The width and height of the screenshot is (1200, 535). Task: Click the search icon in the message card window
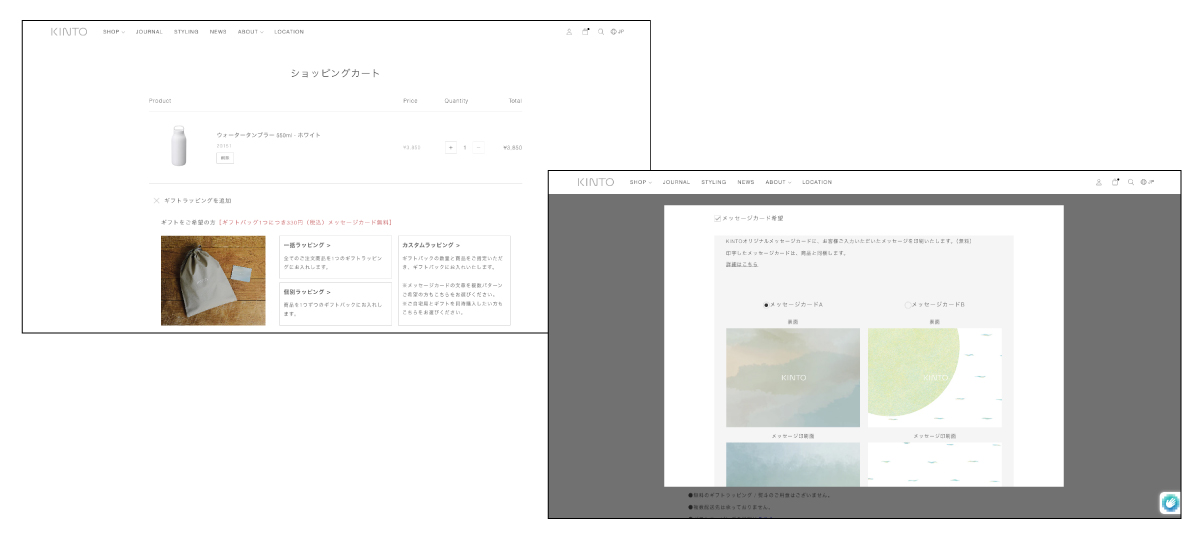pos(1131,182)
